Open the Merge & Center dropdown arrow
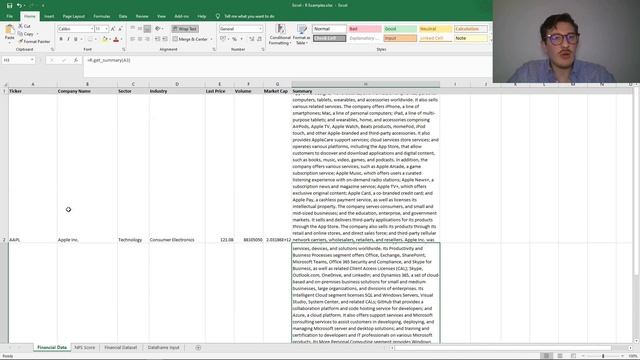Screen dimensions: 640x360 211,39
